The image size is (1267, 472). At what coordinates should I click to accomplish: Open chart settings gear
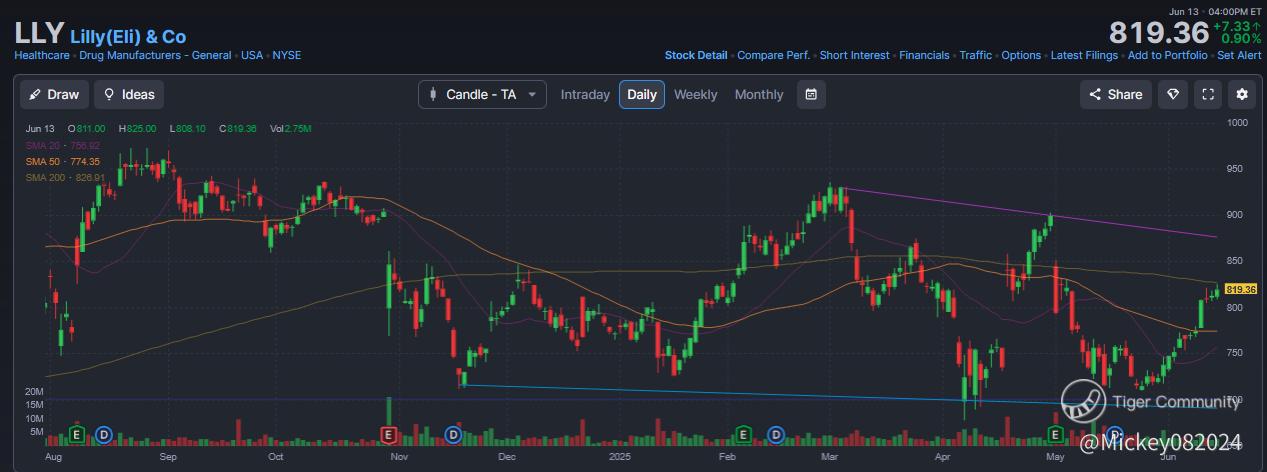(x=1242, y=94)
